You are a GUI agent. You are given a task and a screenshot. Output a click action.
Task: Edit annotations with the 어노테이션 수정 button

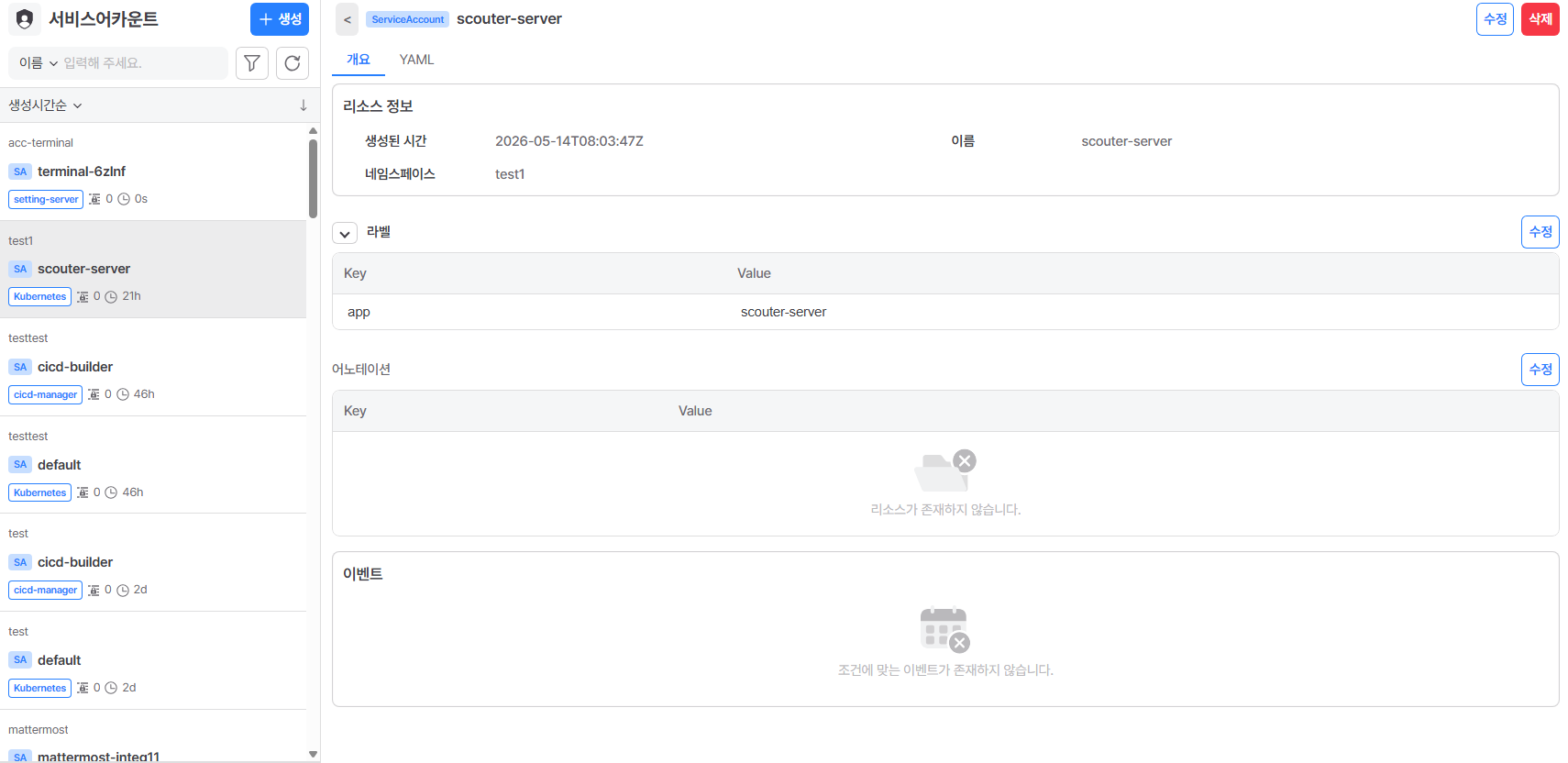[x=1540, y=370]
